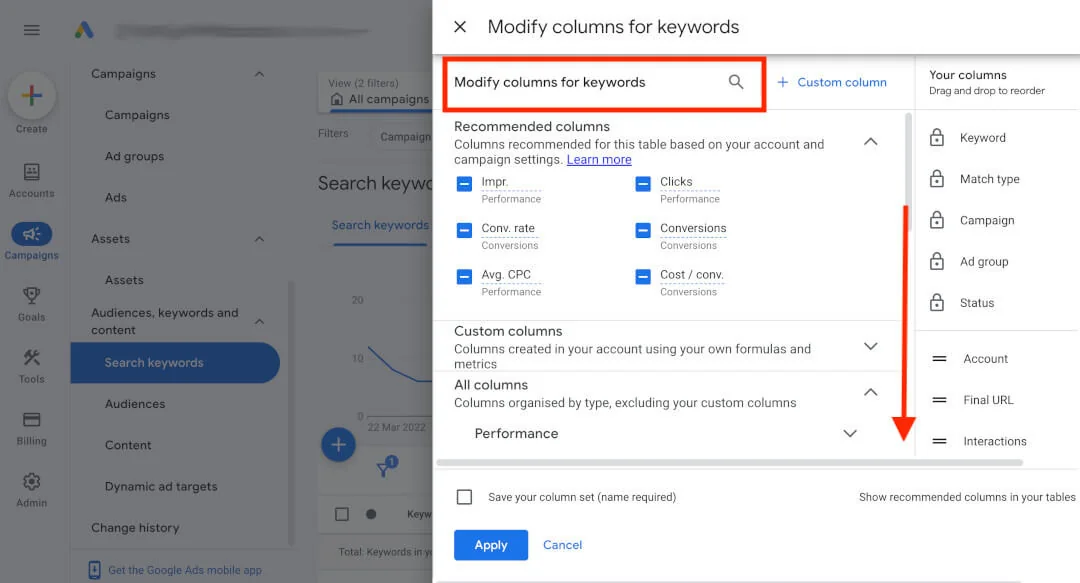The image size is (1080, 583).
Task: Collapse the Campaigns sidebar group
Action: click(259, 74)
